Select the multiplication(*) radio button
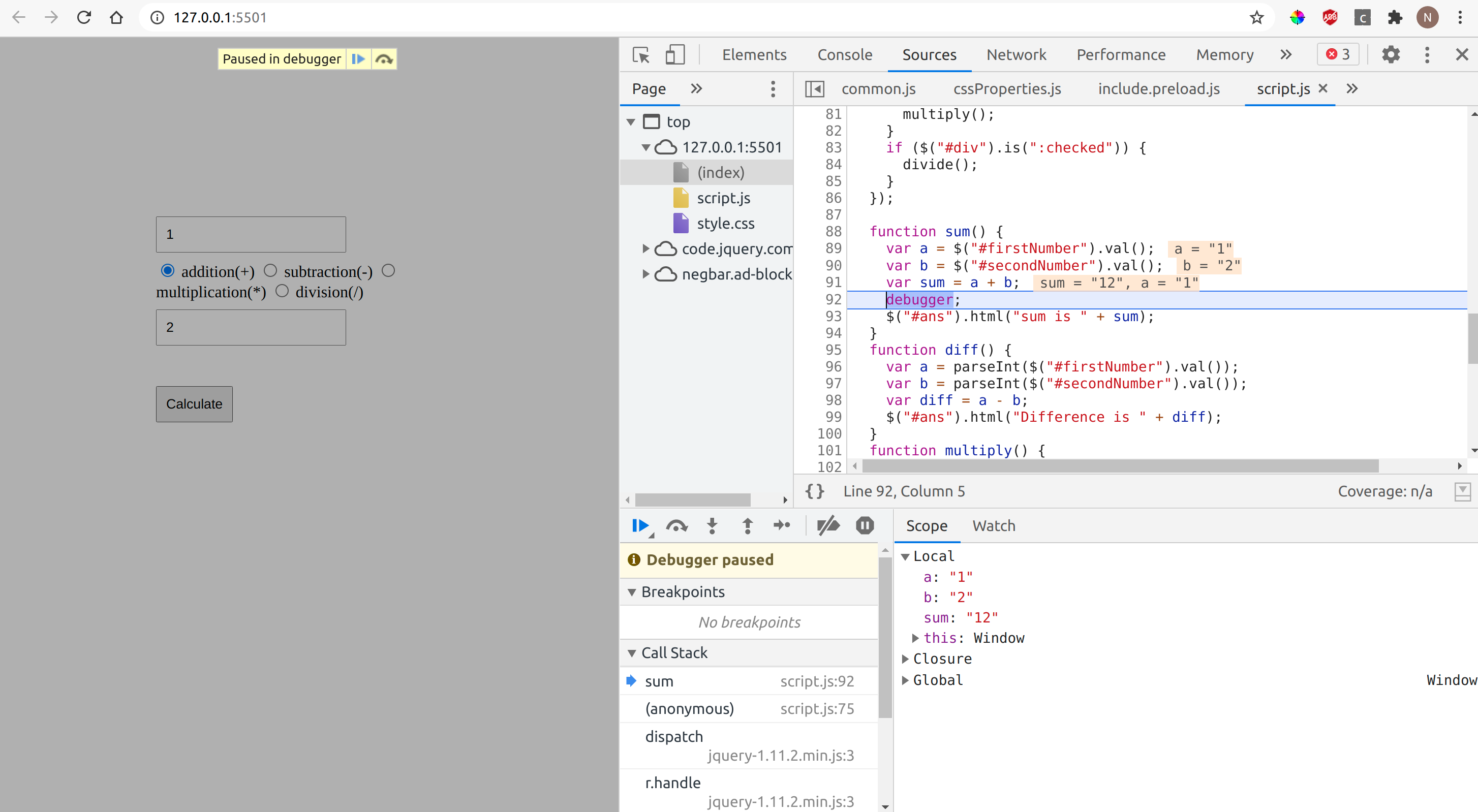Image resolution: width=1478 pixels, height=812 pixels. click(388, 270)
